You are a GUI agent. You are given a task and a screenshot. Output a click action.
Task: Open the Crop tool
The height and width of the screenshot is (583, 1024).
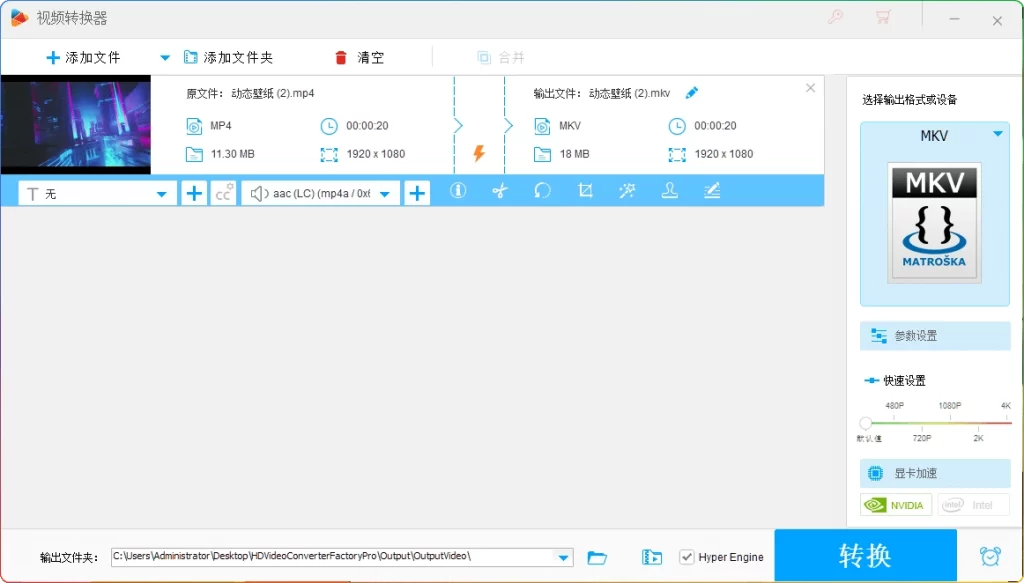(x=584, y=190)
